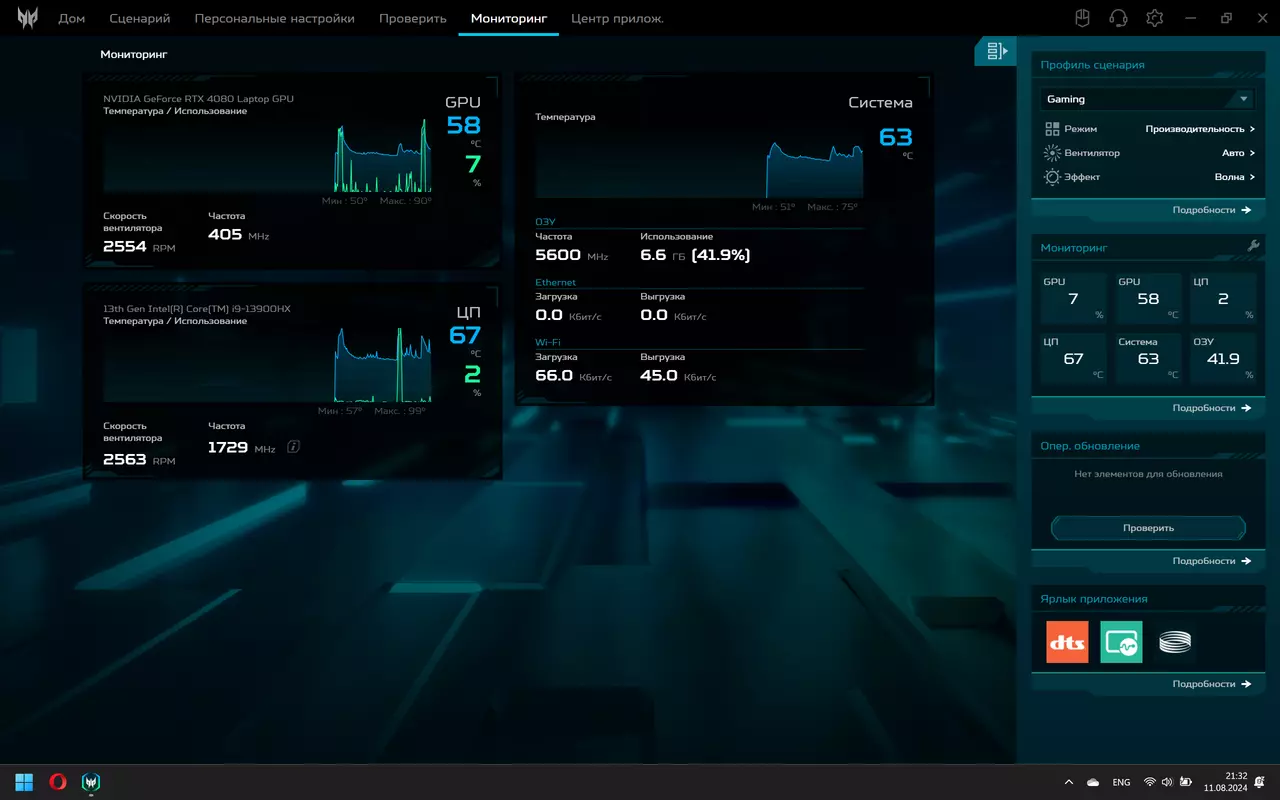
Task: Click the Predator logo icon
Action: 27,18
